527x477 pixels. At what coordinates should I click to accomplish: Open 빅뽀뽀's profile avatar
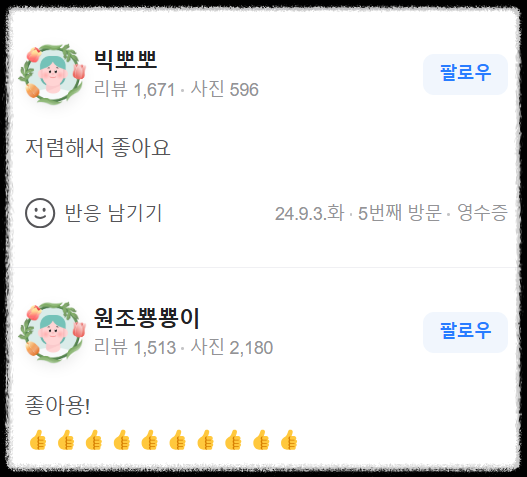(52, 74)
